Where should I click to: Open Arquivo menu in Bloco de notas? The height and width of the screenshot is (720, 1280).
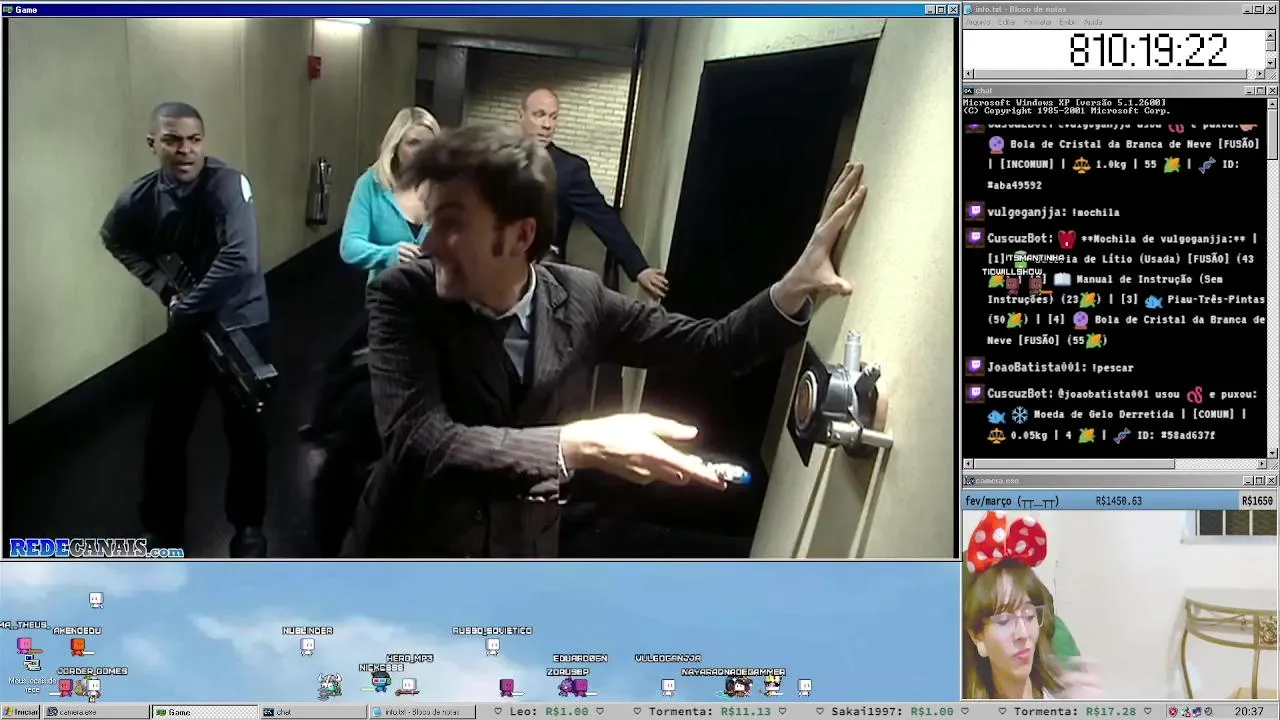pos(977,22)
